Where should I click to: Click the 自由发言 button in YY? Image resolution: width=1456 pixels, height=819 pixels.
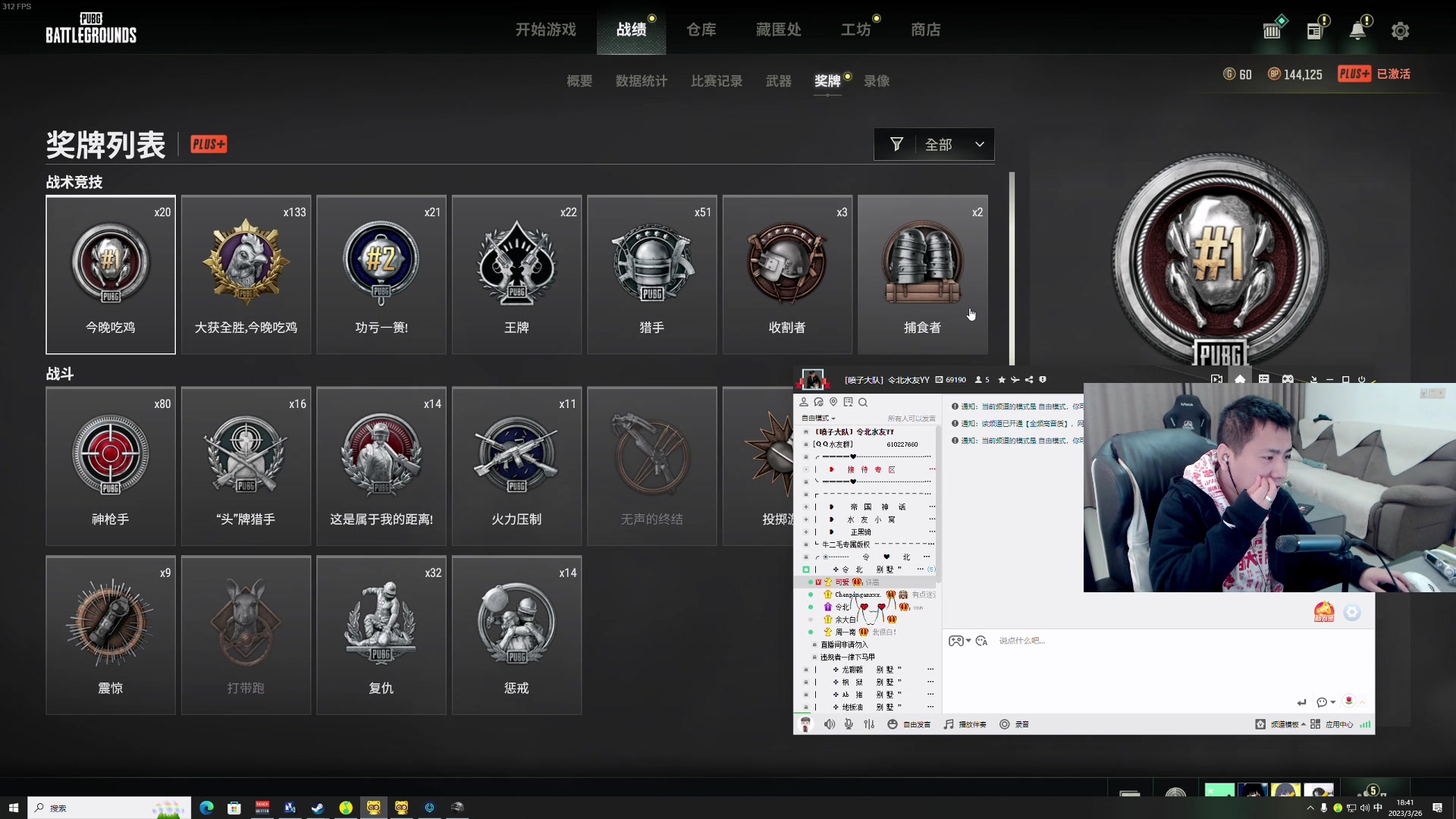pos(909,724)
